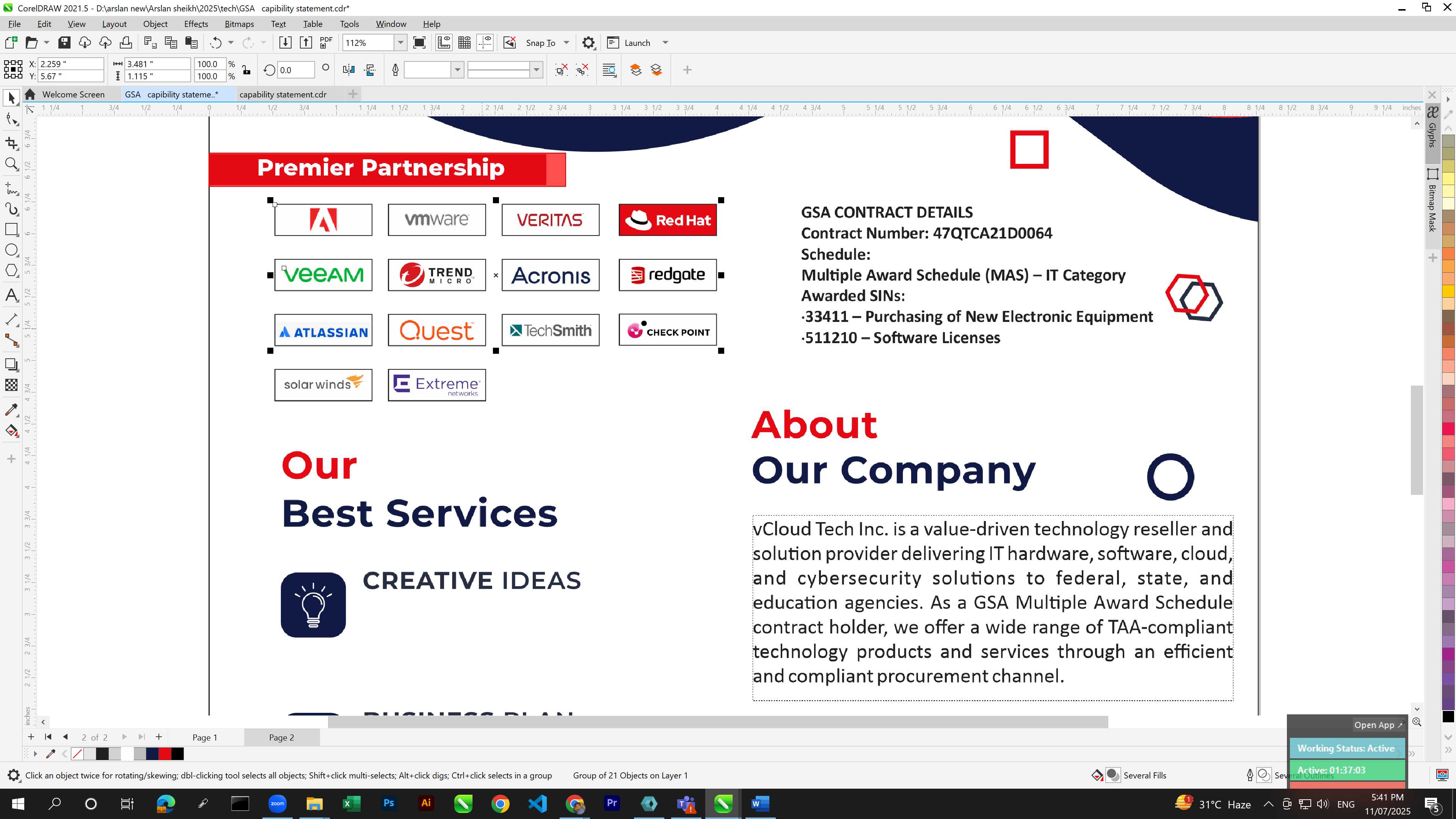Screen dimensions: 1456x819
Task: Click the Publish to PDF icon
Action: click(326, 42)
